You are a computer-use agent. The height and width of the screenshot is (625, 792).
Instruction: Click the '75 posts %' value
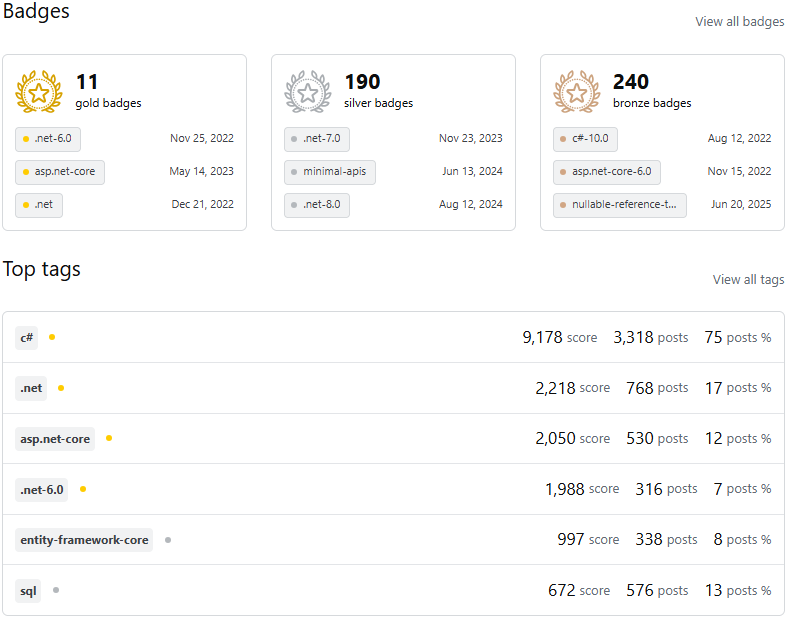pos(738,338)
